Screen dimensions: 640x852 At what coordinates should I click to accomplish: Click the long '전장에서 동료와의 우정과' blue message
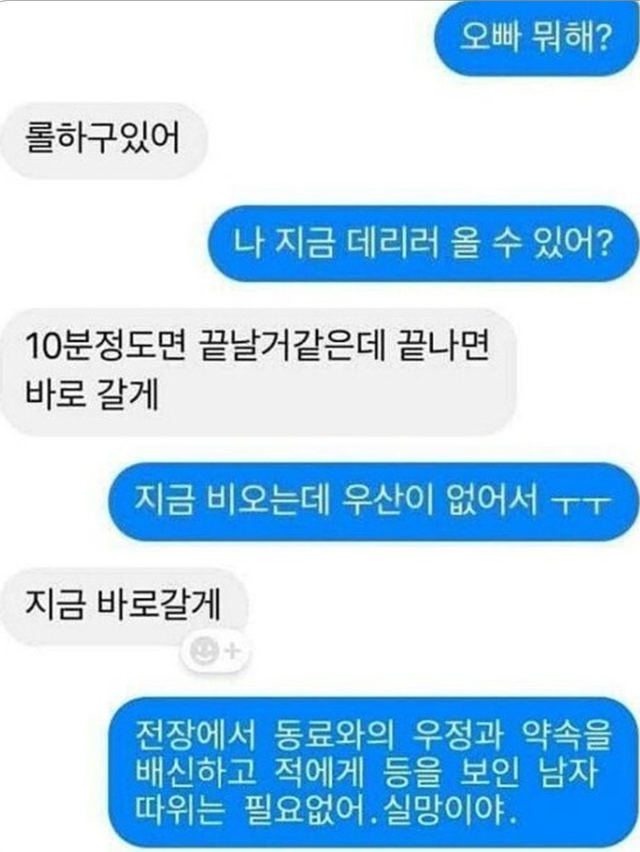click(x=373, y=773)
